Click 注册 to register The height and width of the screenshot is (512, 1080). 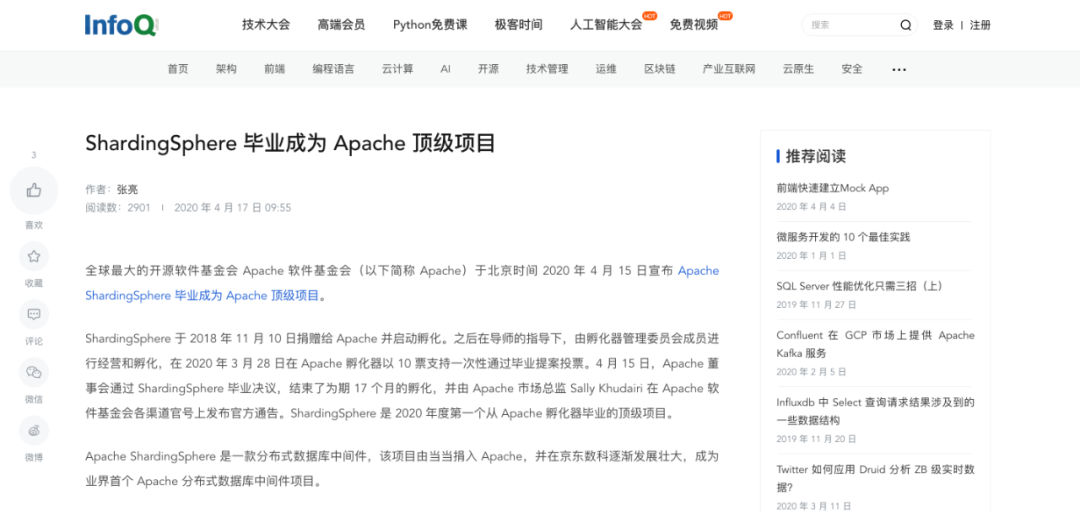click(x=980, y=25)
